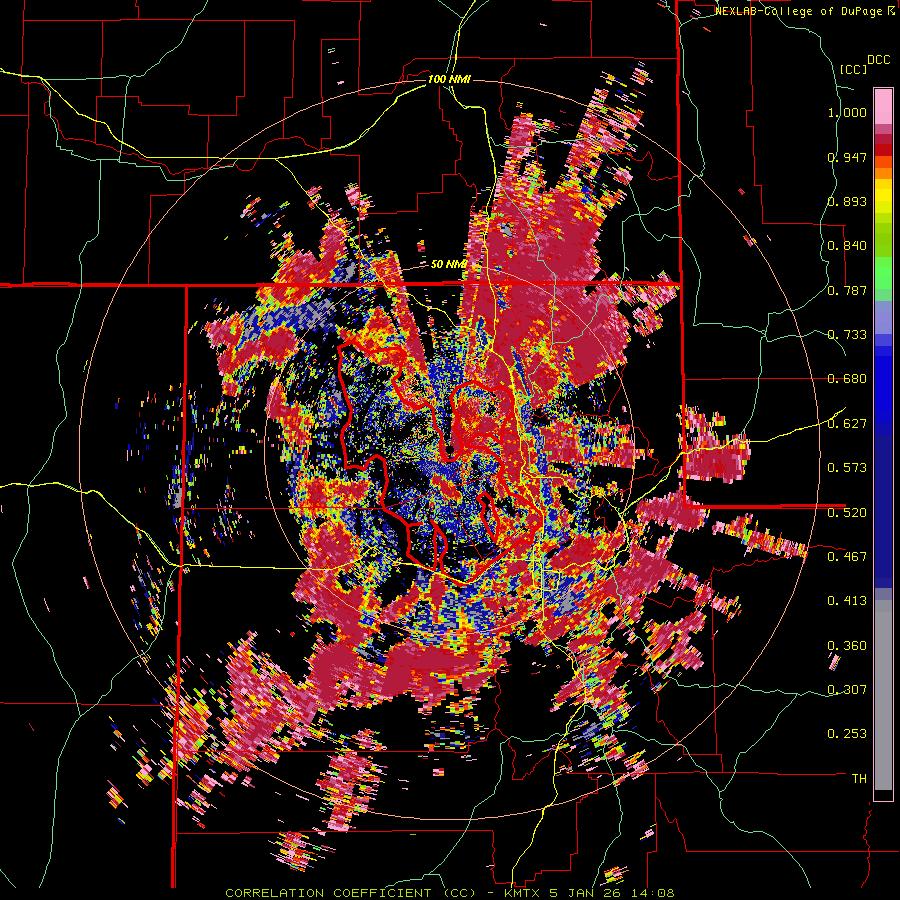
Task: Select the 0.893 scale value
Action: pos(847,201)
